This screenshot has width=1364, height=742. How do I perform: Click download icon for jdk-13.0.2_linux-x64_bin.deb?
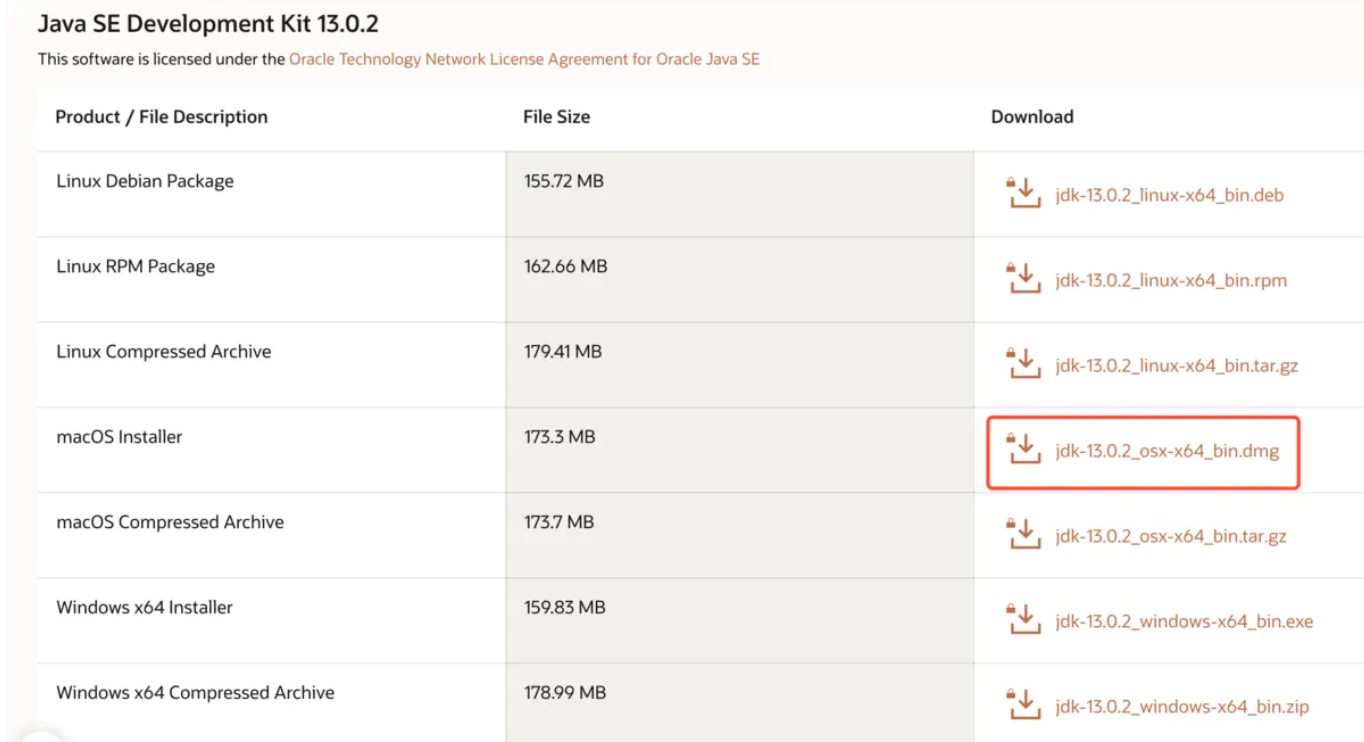(x=1023, y=193)
